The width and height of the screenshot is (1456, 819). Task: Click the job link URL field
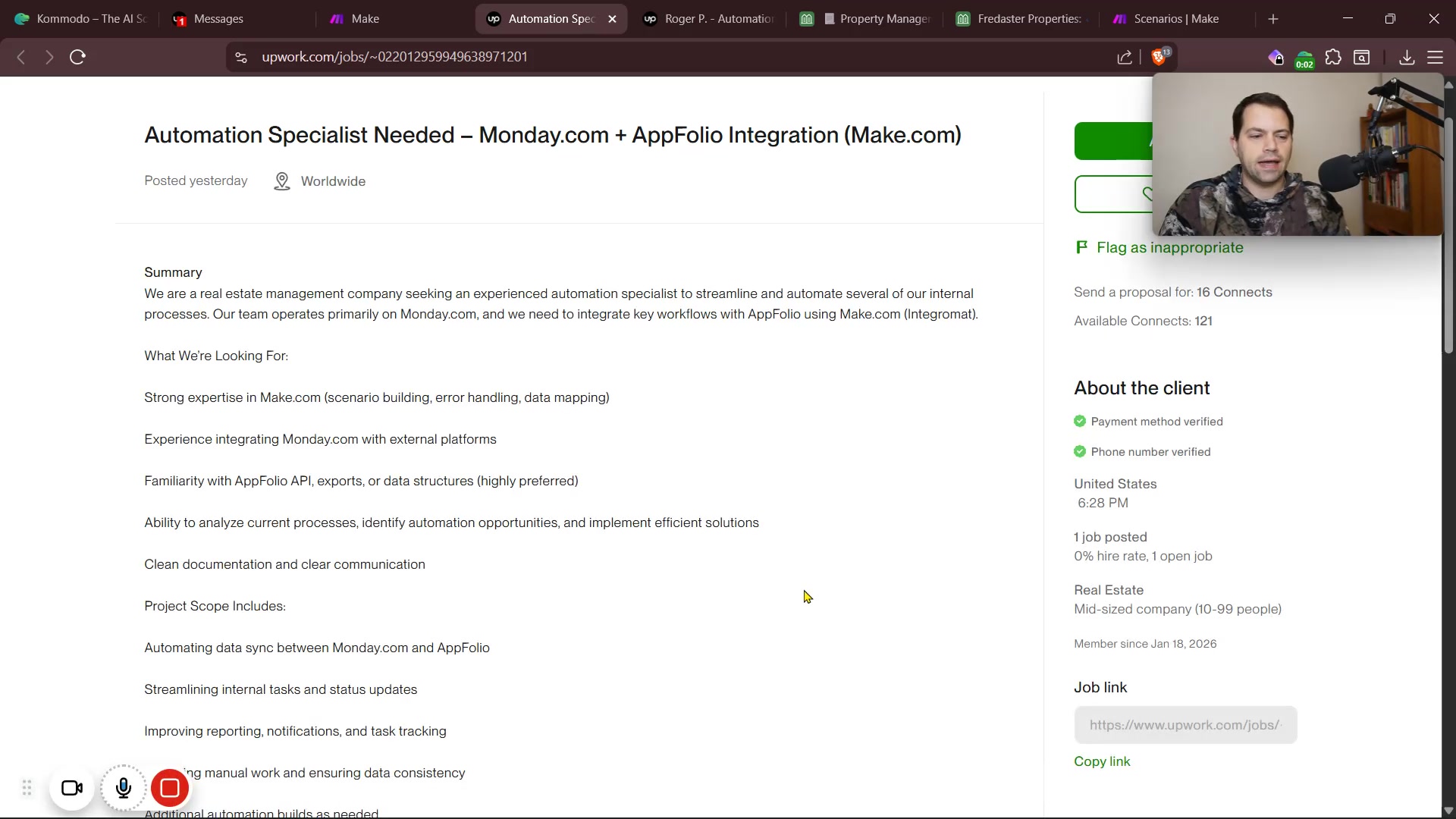1185,725
